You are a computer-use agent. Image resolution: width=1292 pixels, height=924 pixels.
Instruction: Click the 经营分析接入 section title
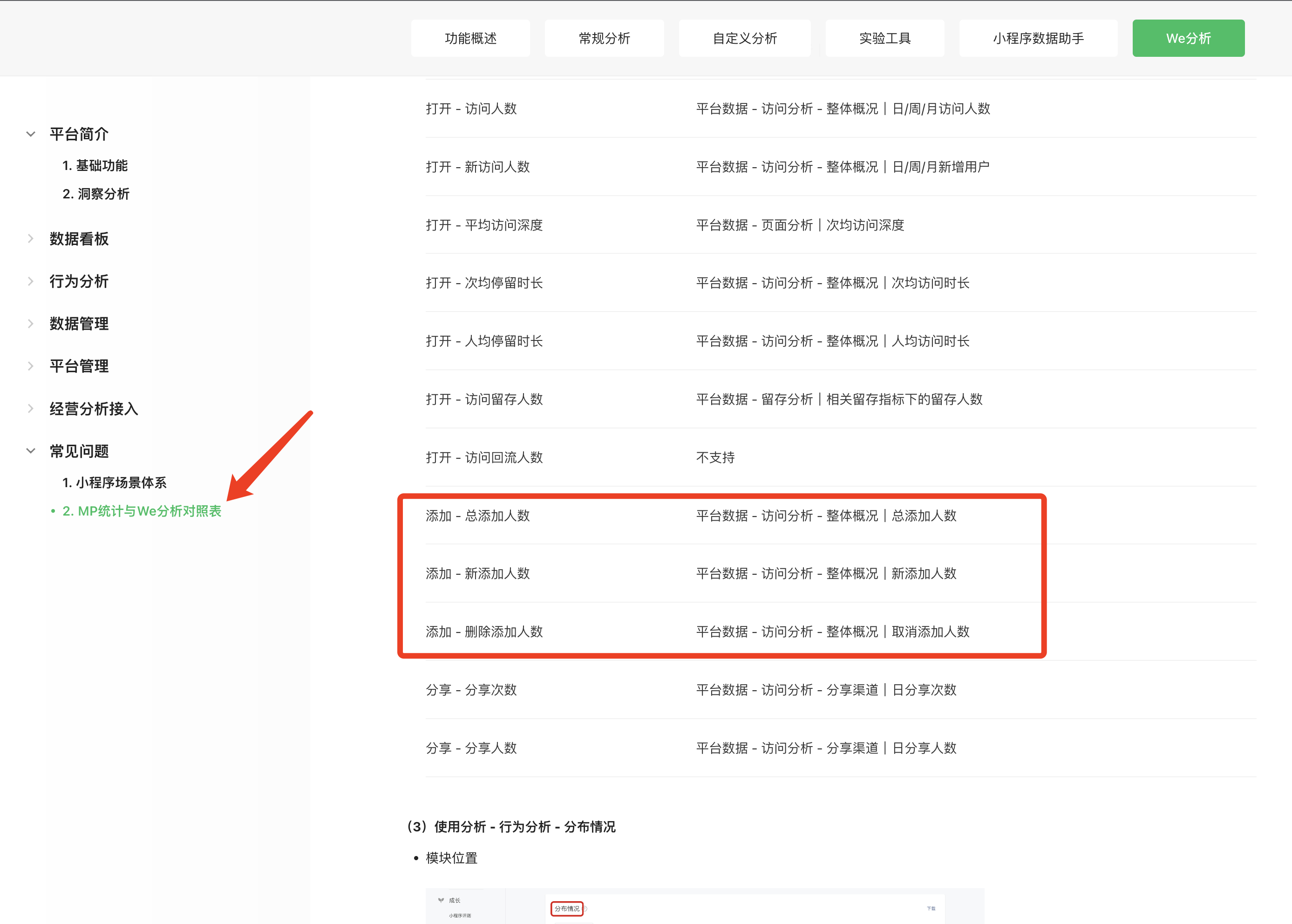[94, 408]
